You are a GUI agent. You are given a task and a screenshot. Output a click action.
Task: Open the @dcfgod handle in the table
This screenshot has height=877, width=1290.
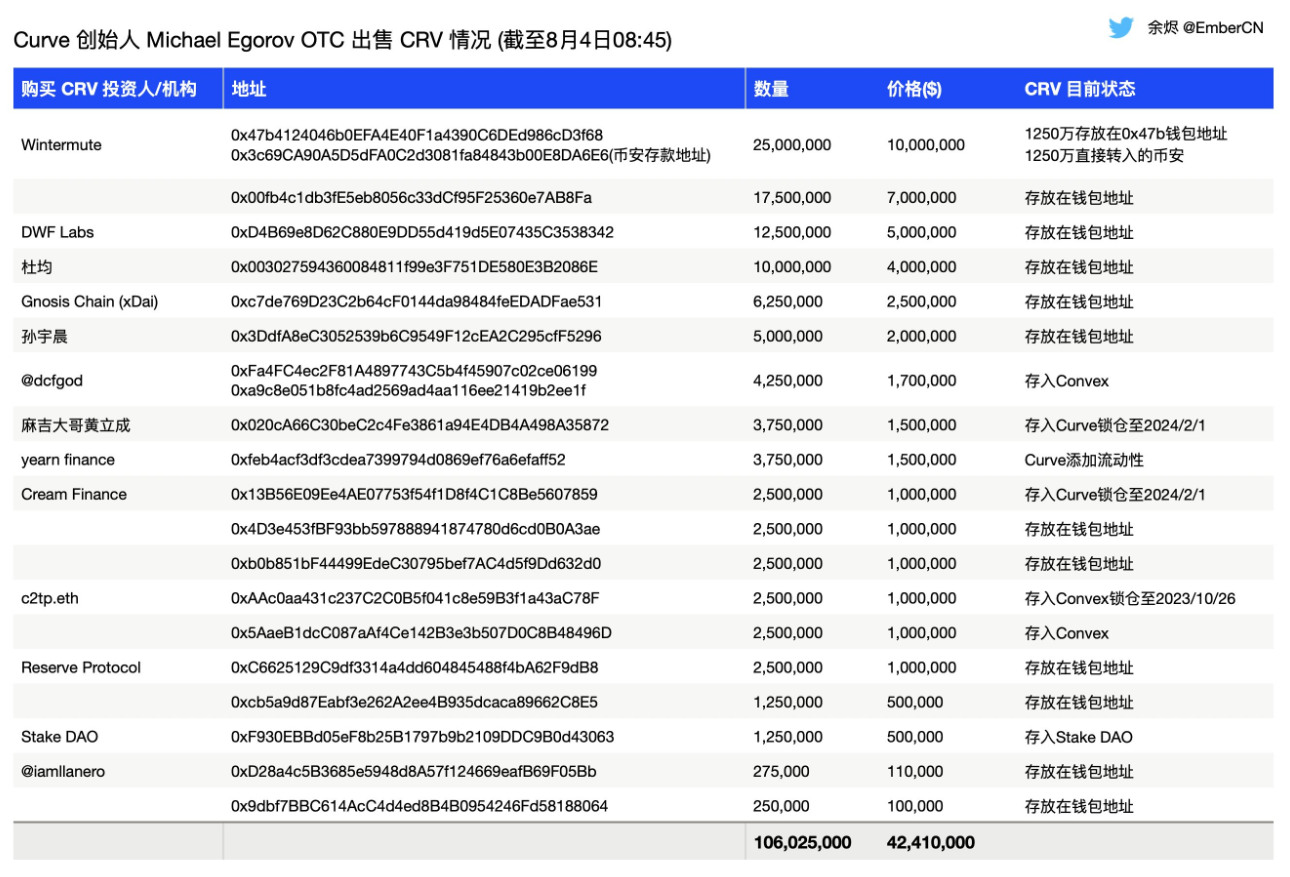[50, 380]
